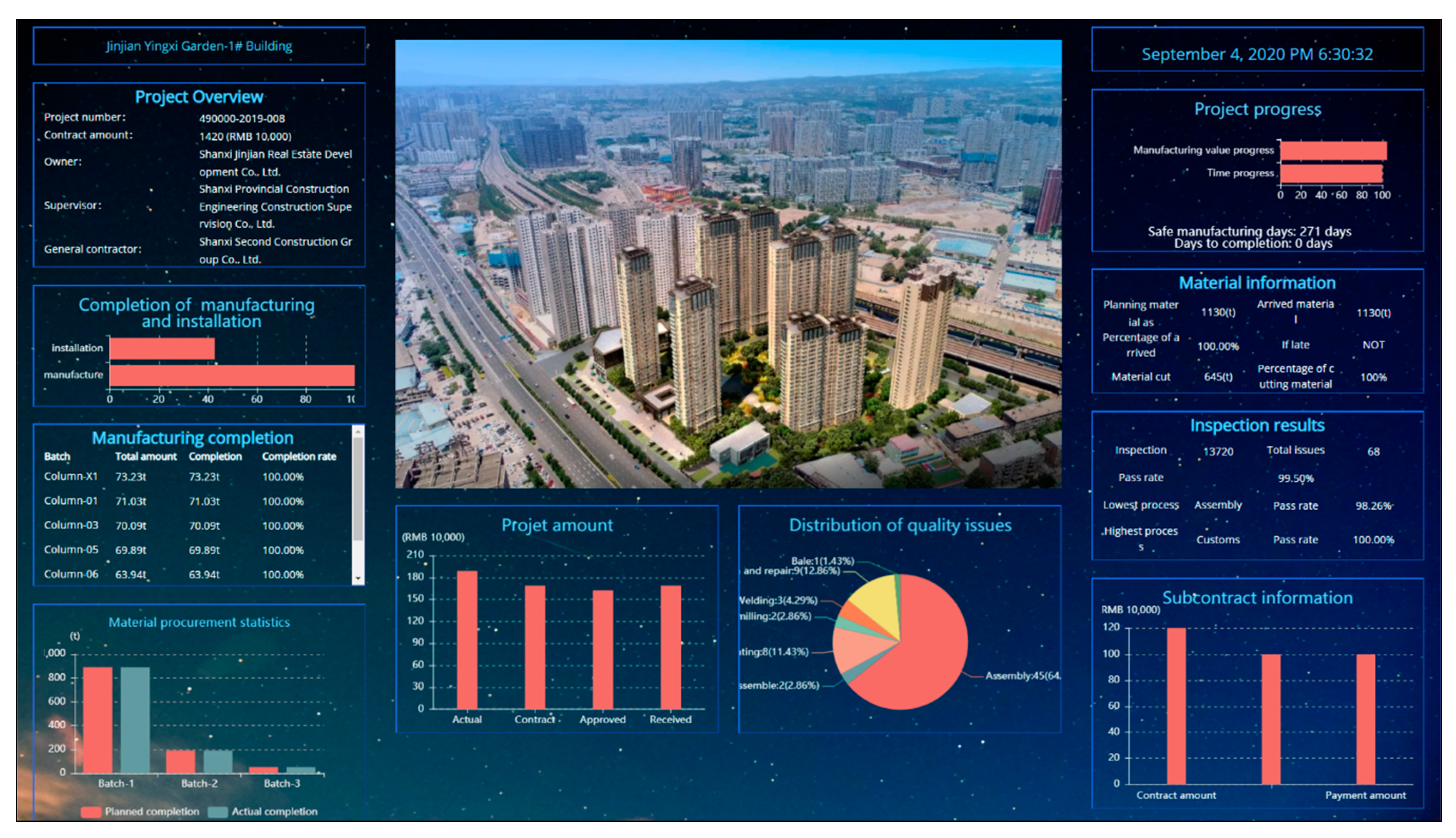
Task: Click the manufacture progress bar
Action: point(232,375)
